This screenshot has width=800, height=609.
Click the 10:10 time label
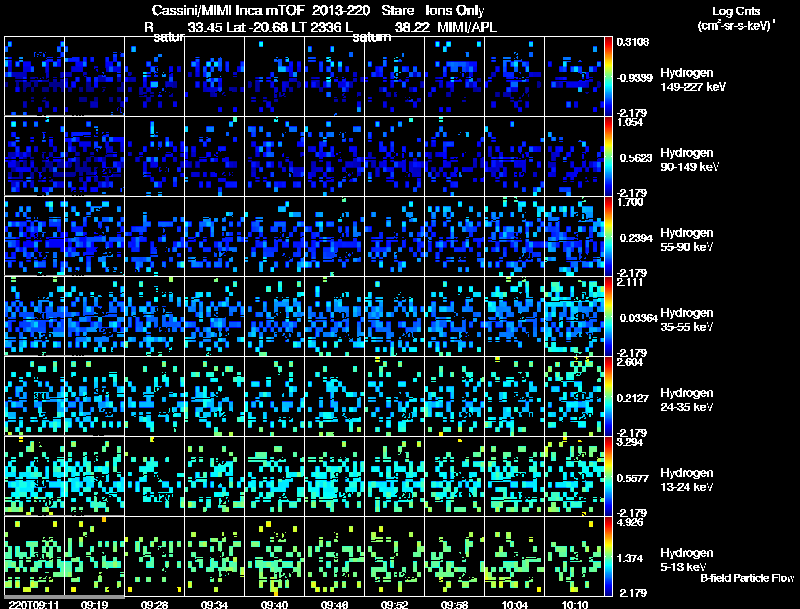pos(574,604)
